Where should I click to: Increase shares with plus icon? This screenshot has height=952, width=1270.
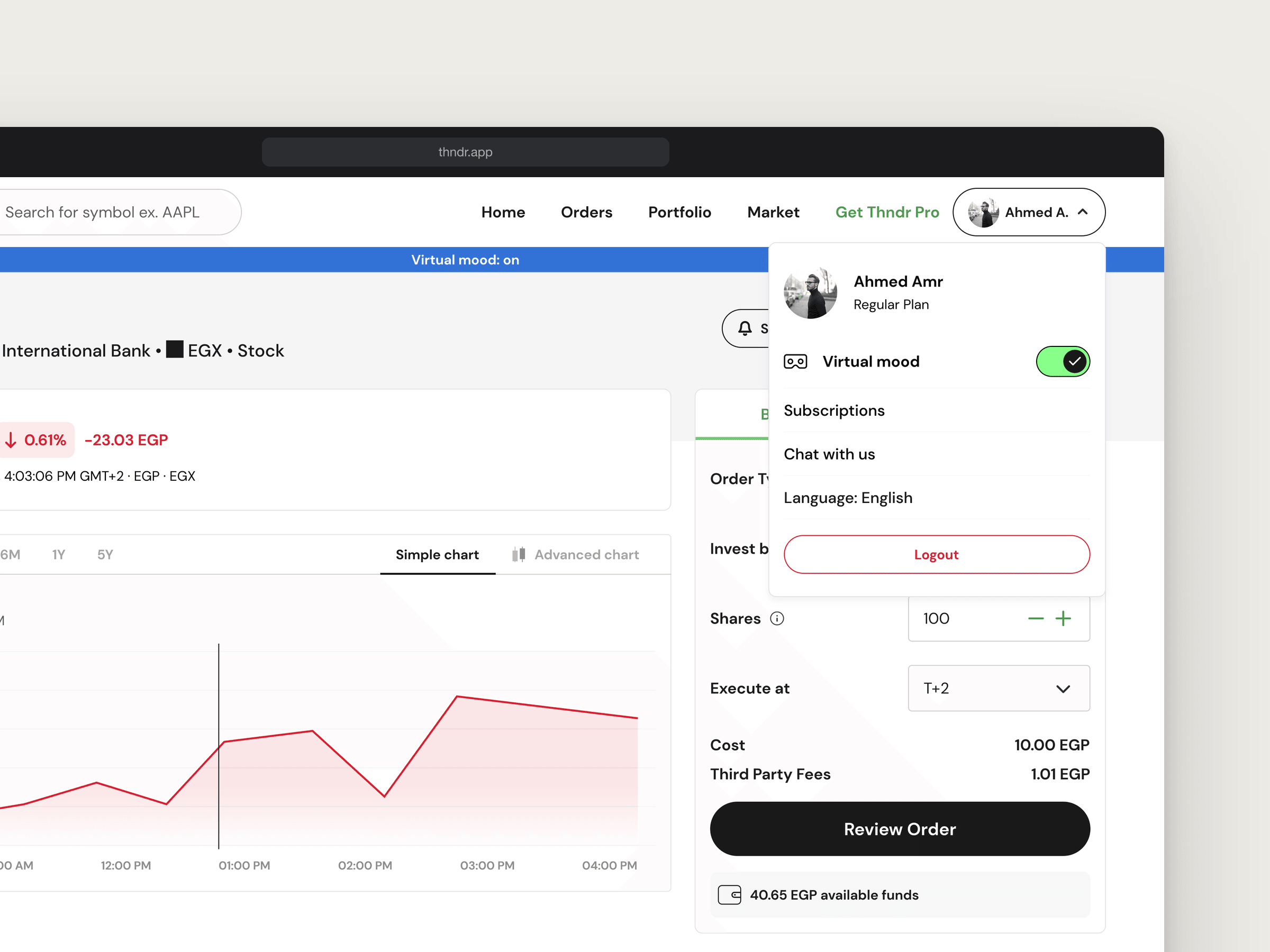1063,618
